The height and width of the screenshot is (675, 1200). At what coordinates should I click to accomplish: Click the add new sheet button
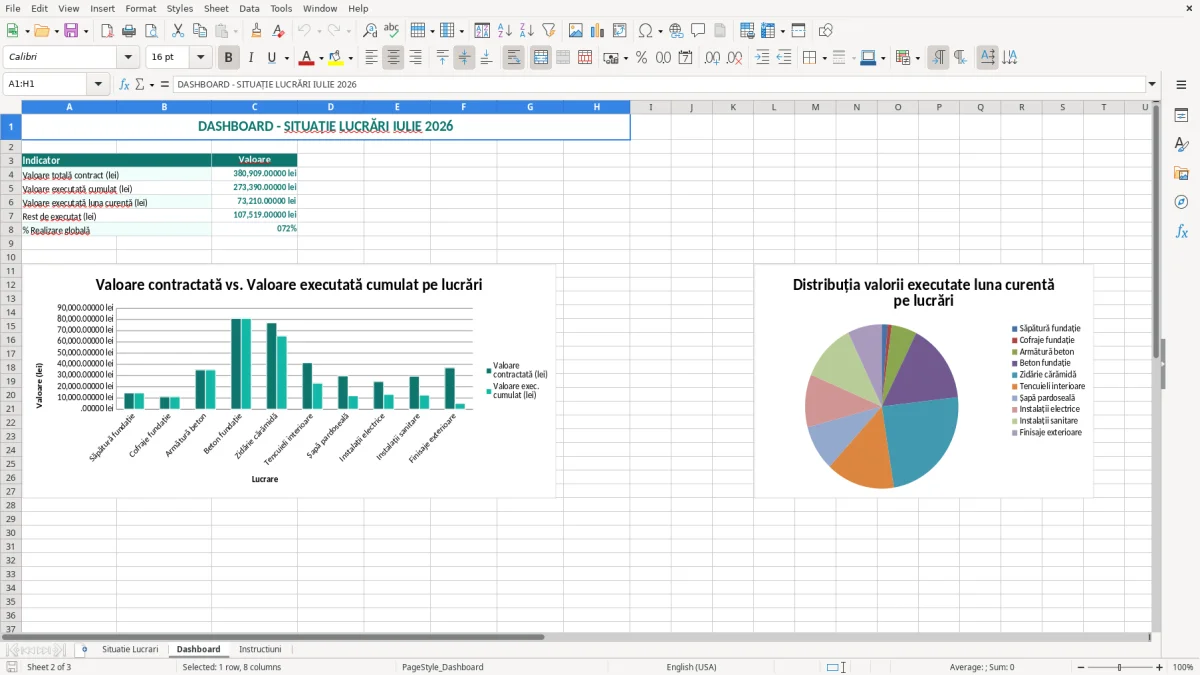click(84, 649)
